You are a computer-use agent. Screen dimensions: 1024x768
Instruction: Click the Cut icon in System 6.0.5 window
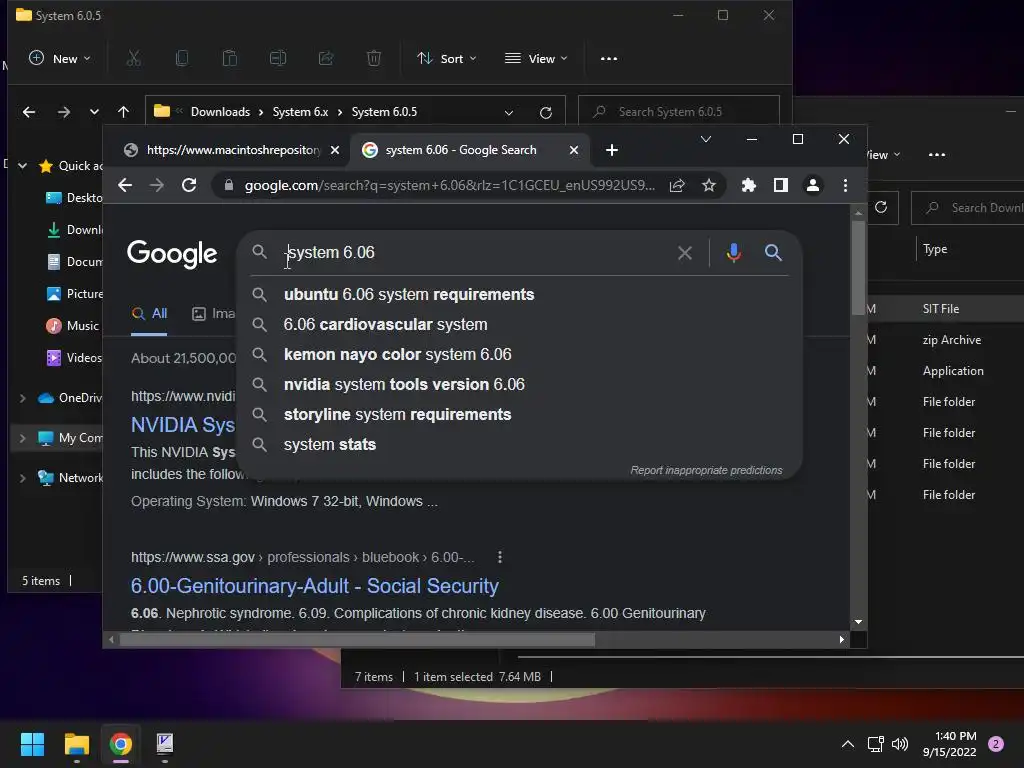tap(133, 58)
